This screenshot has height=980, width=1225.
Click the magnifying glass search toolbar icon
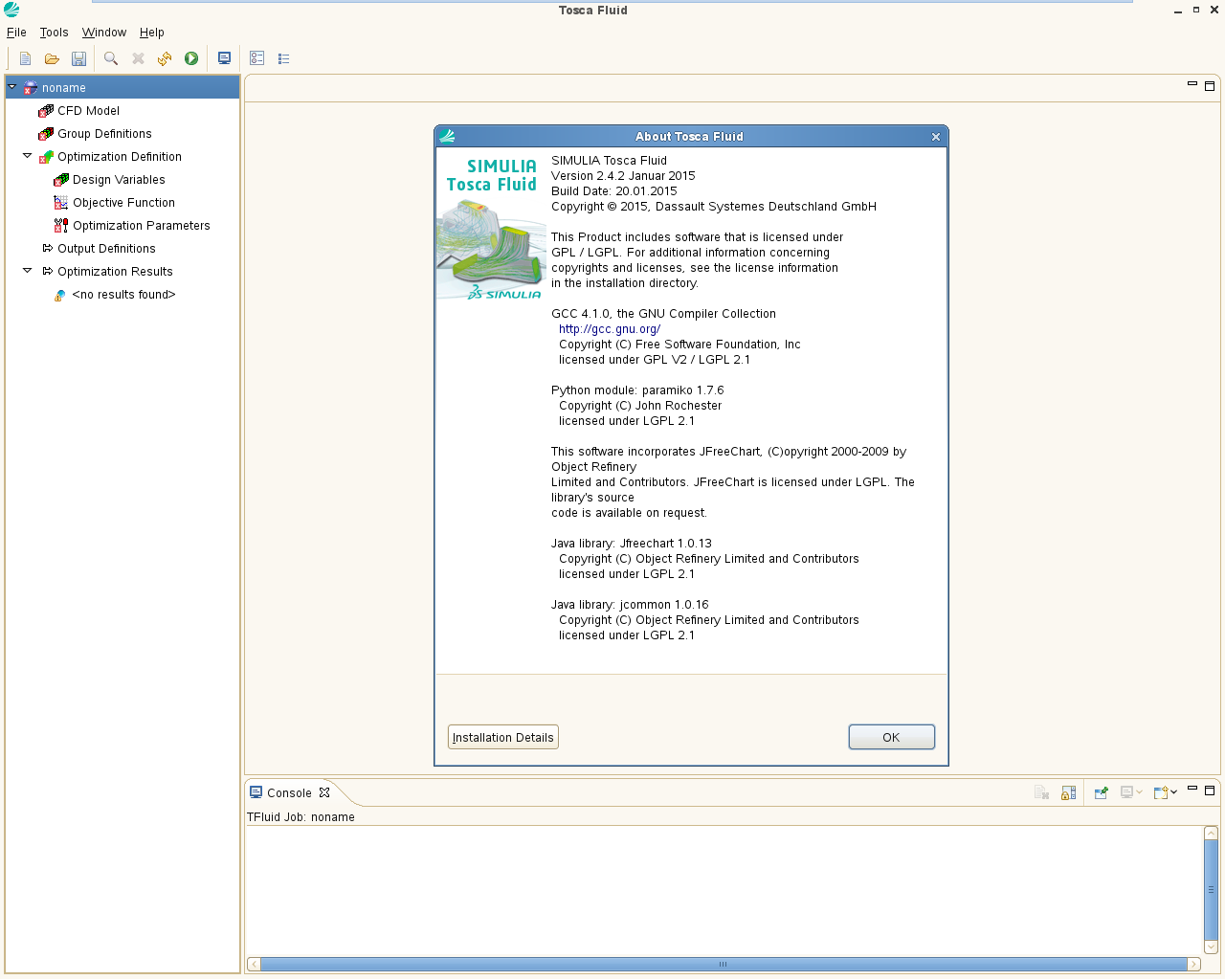point(111,58)
